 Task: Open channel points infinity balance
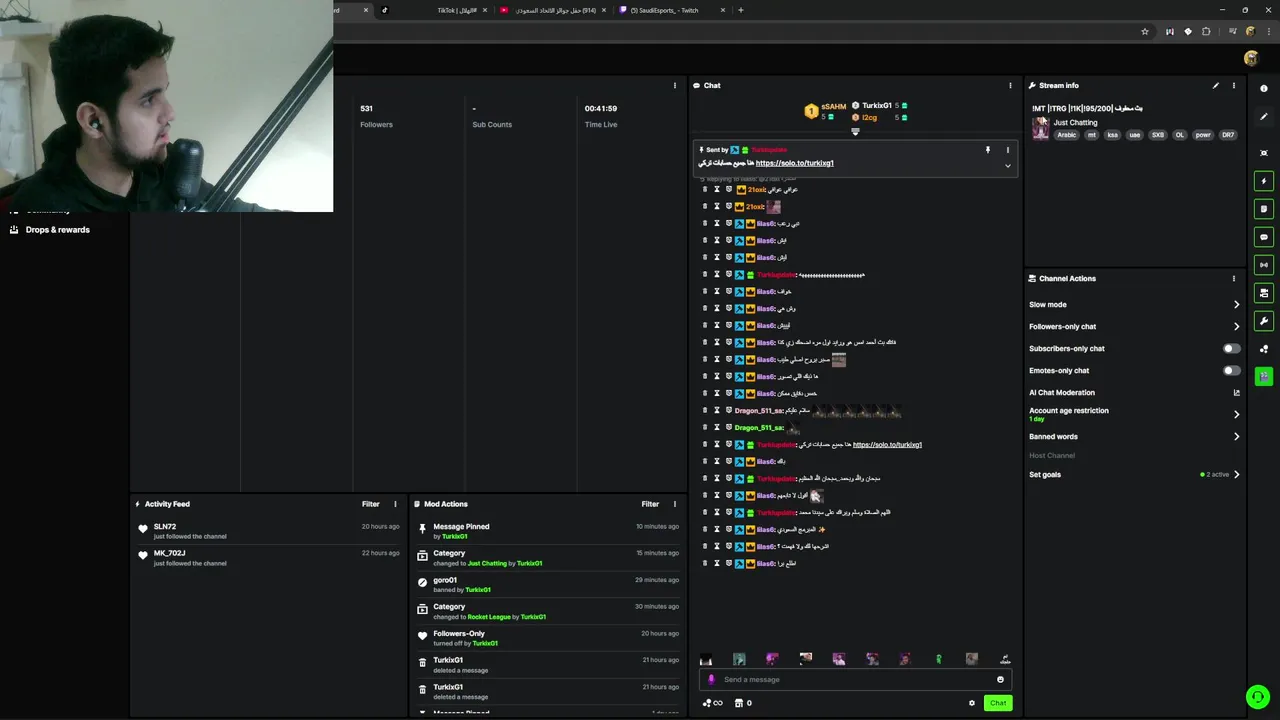713,703
